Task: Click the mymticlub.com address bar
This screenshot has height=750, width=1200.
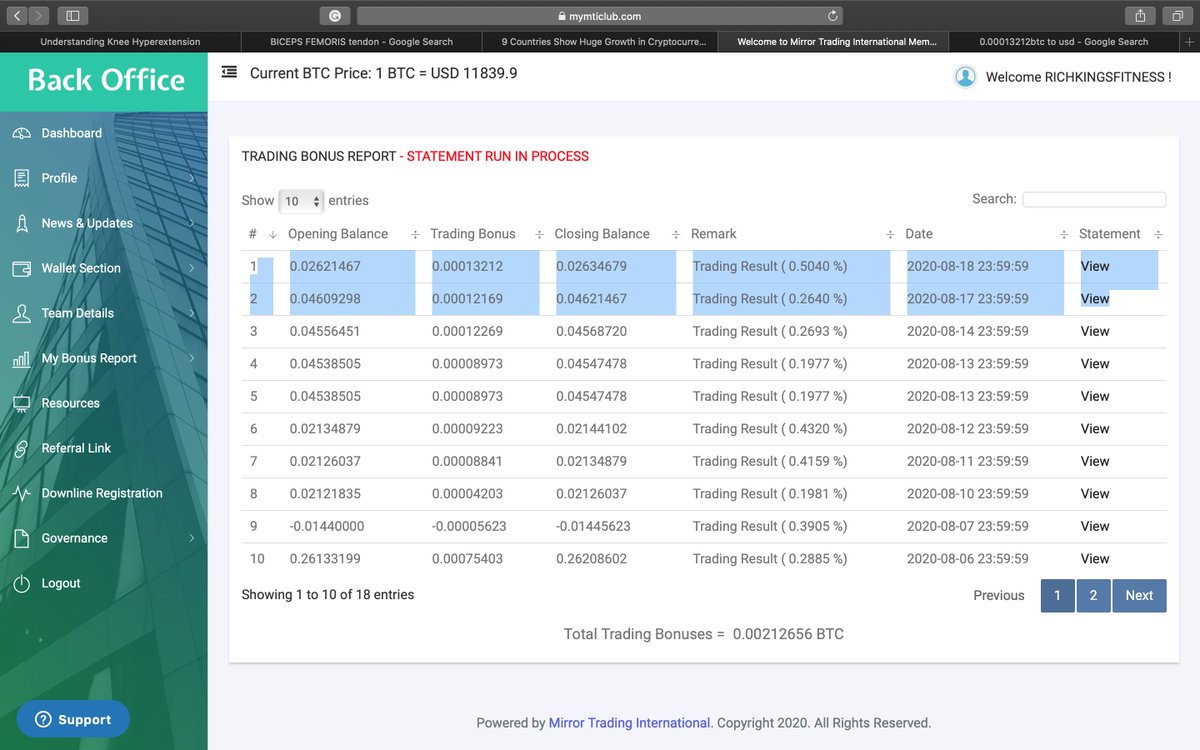Action: click(599, 16)
